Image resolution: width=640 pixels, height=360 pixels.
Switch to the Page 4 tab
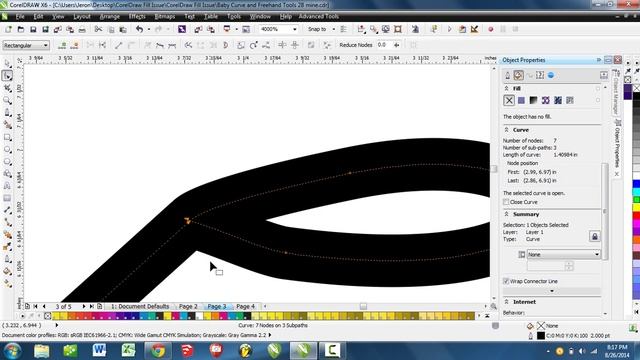(245, 306)
